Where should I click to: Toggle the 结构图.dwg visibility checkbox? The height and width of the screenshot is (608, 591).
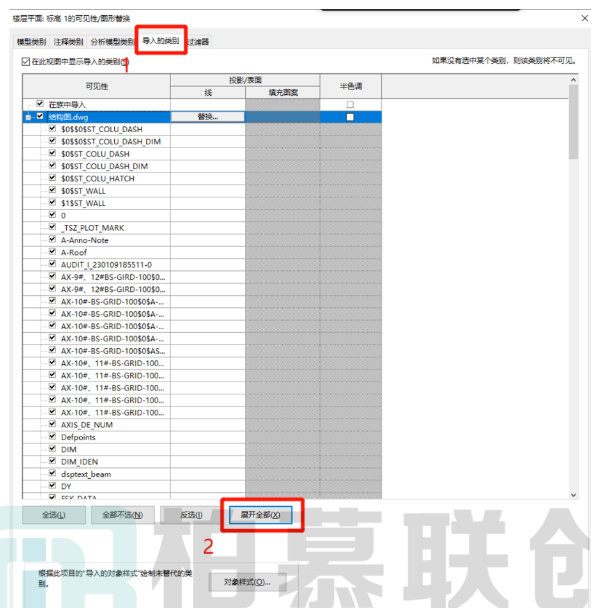(40, 116)
